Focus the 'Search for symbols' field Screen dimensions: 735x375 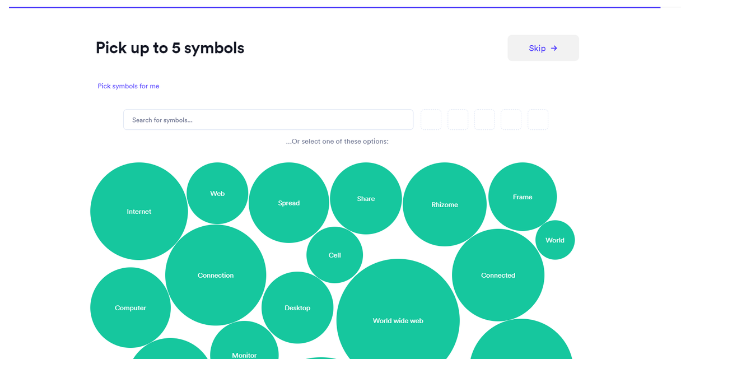[x=268, y=120]
